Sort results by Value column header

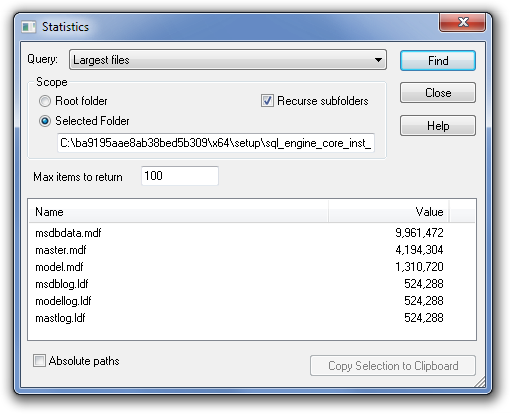[x=389, y=212]
